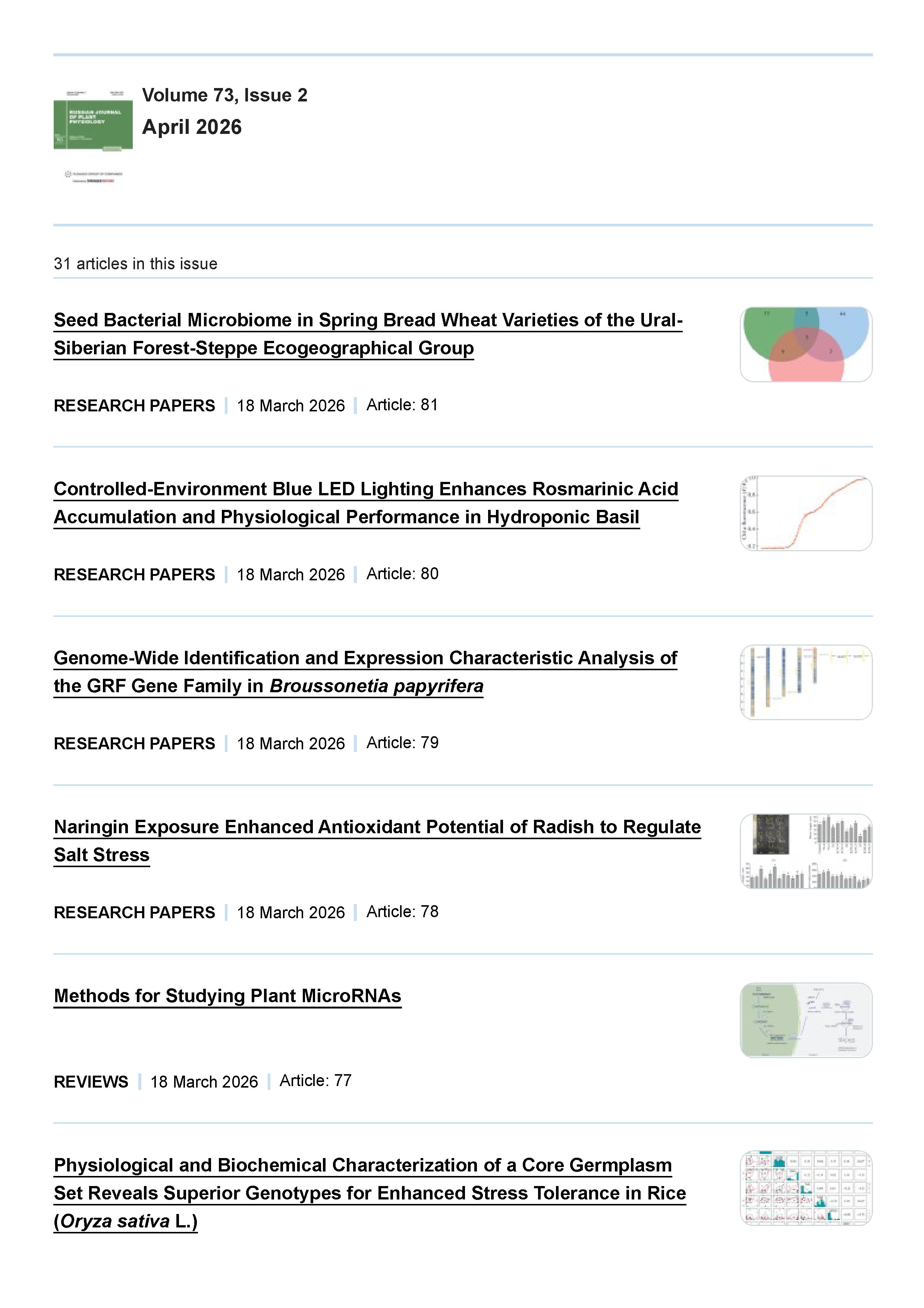Click the 31 articles in this issue text
The height and width of the screenshot is (1308, 924).
136,264
